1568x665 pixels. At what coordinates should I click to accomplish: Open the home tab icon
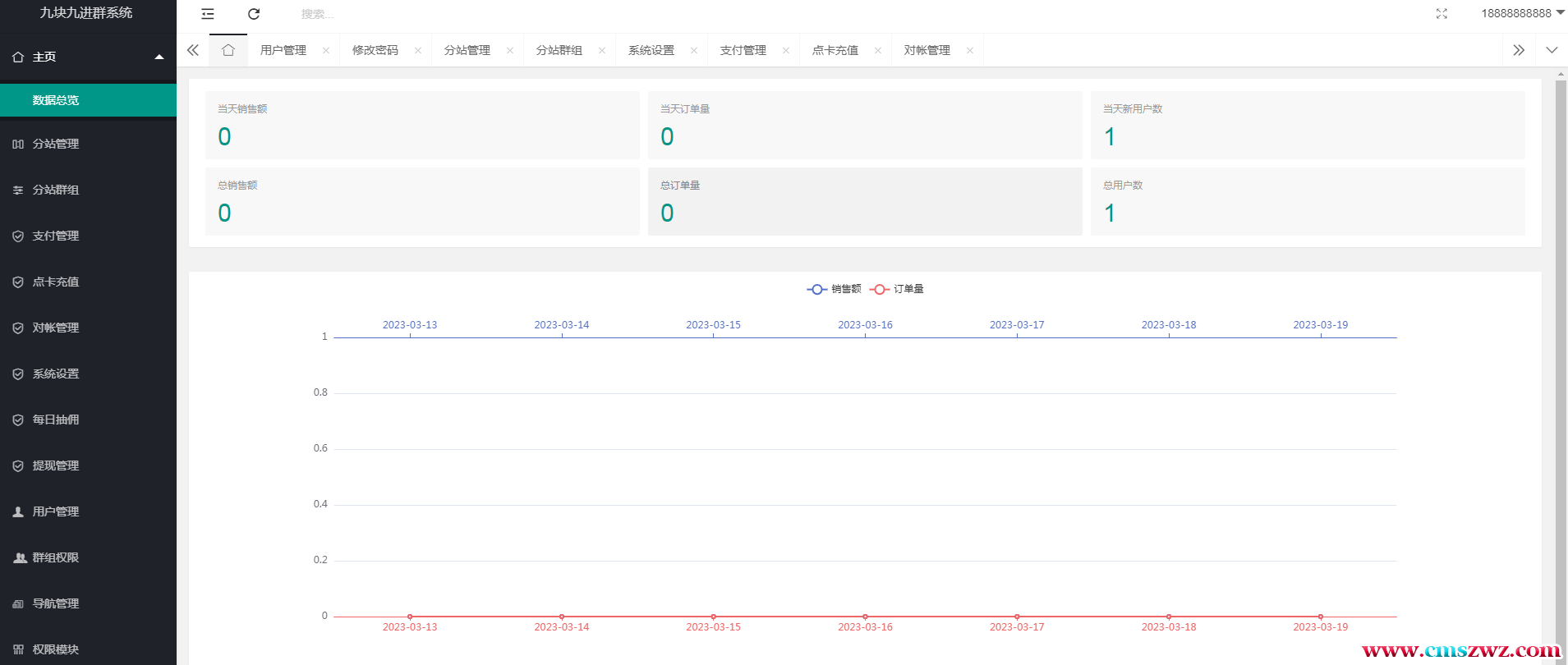point(228,50)
